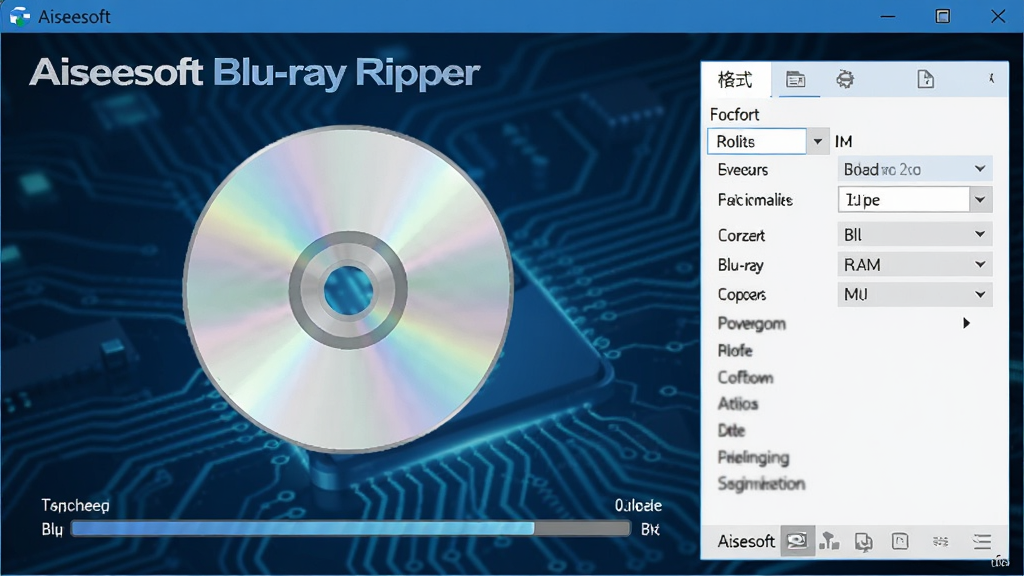Open the list menu icon in bottom toolbar

(x=982, y=541)
